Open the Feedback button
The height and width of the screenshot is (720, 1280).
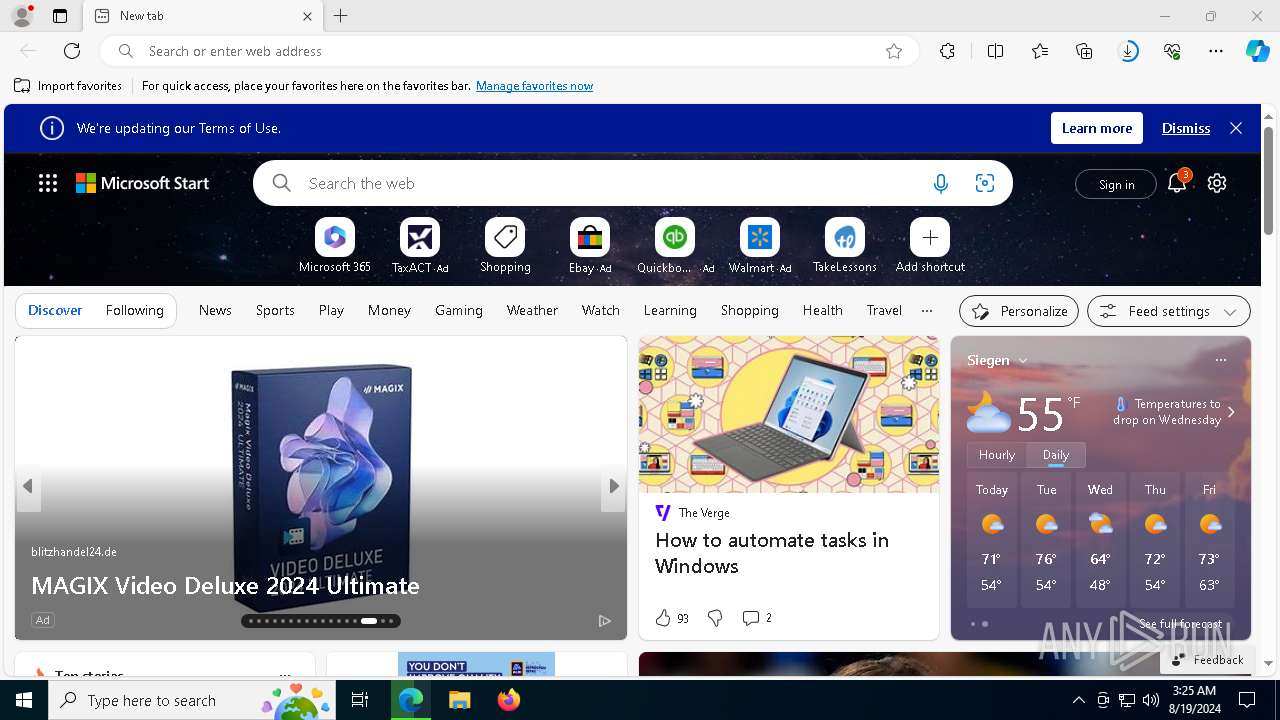[1207, 660]
